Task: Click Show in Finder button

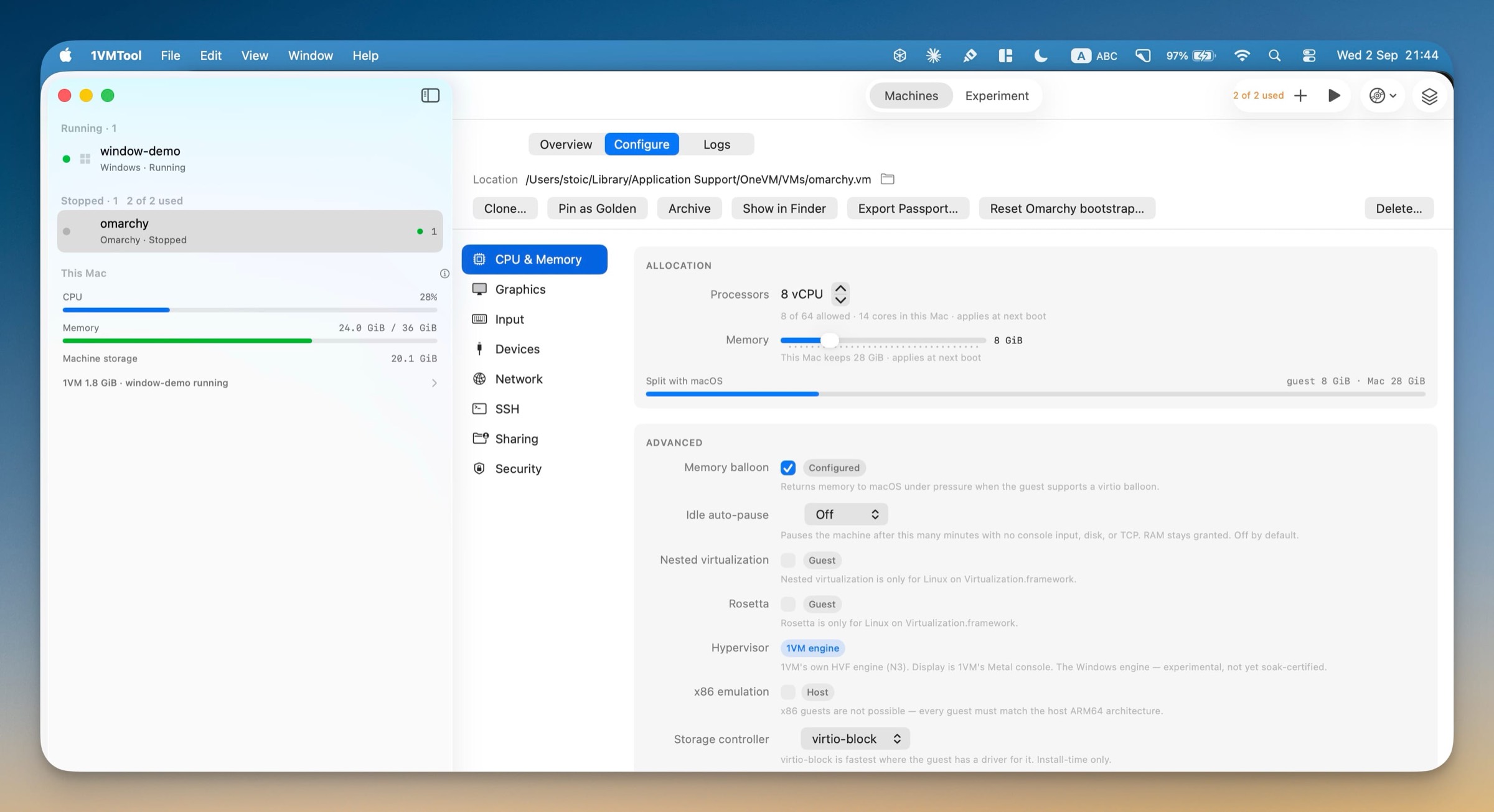Action: (784, 208)
